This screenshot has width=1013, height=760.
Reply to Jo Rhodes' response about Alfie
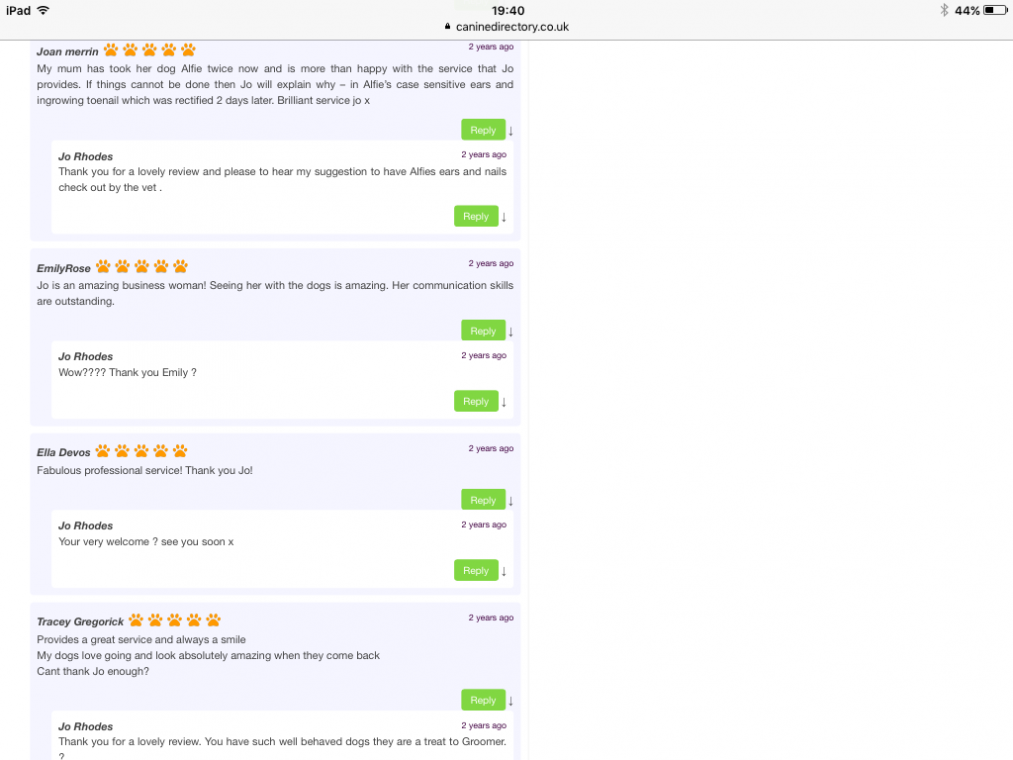[476, 216]
